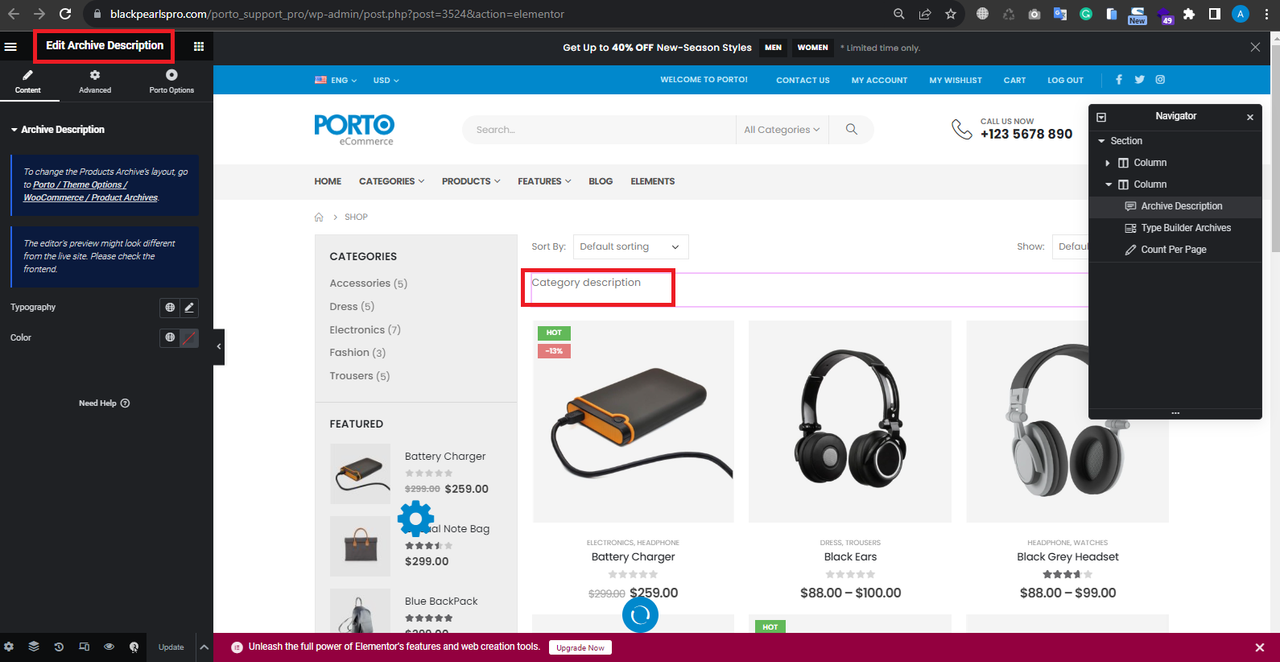Open the FEATURES menu

pos(544,181)
